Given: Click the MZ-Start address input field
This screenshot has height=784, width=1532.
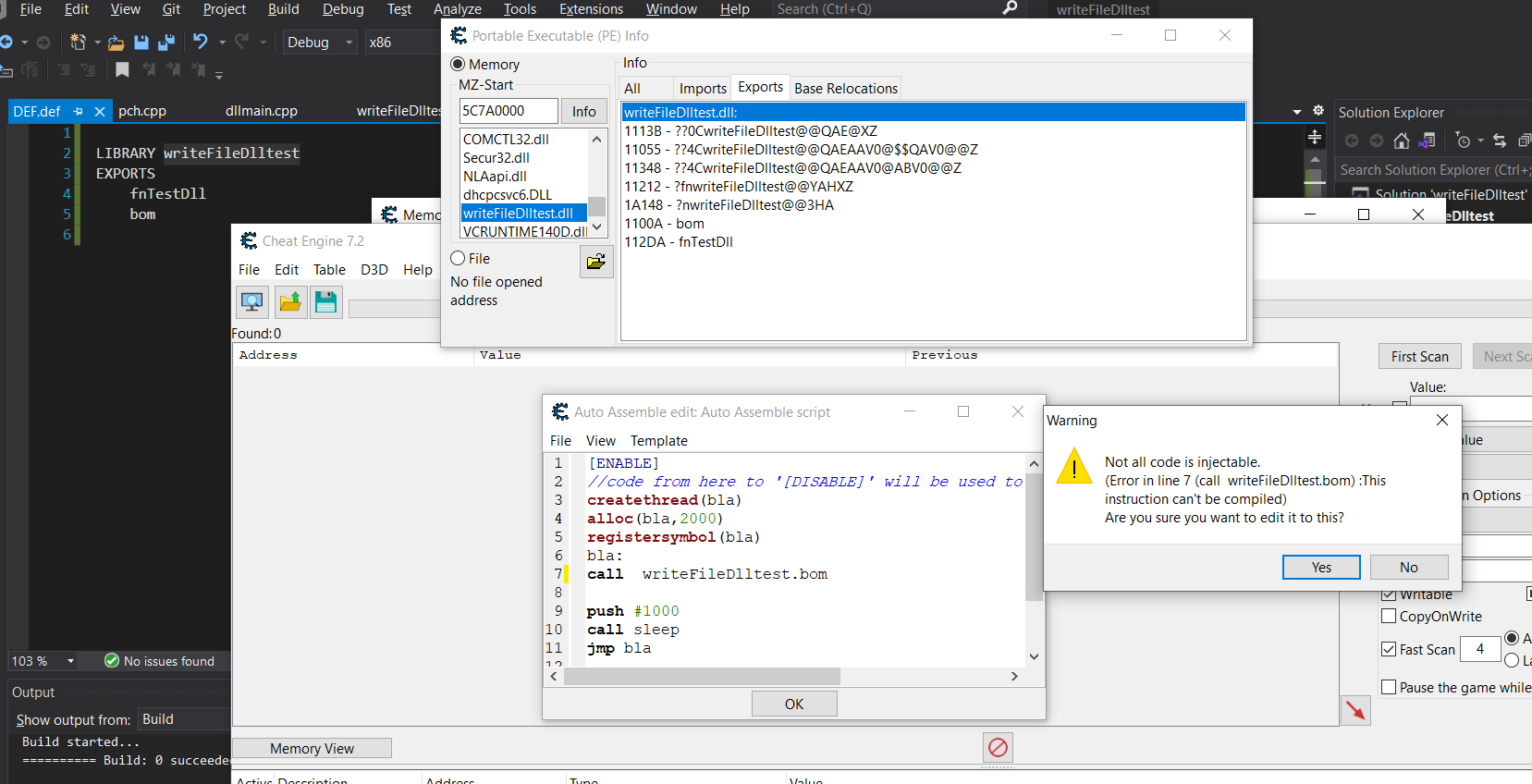Looking at the screenshot, I should pos(508,111).
